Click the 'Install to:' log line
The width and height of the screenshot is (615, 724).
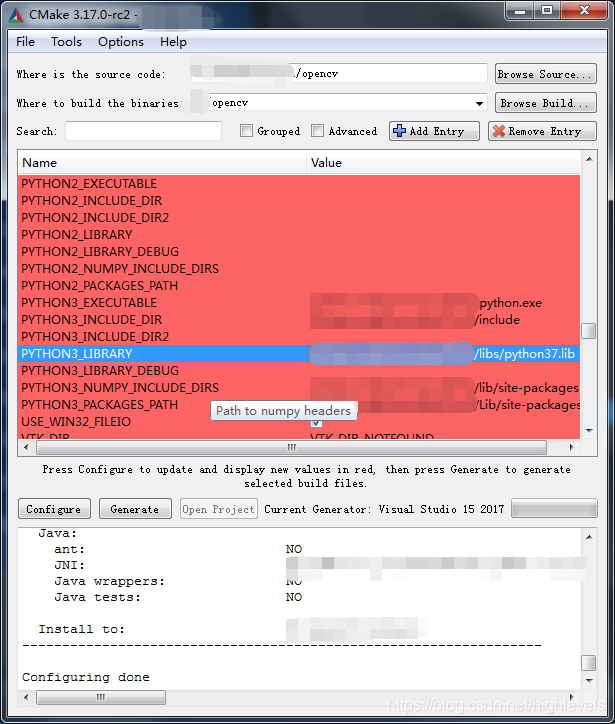coord(82,629)
